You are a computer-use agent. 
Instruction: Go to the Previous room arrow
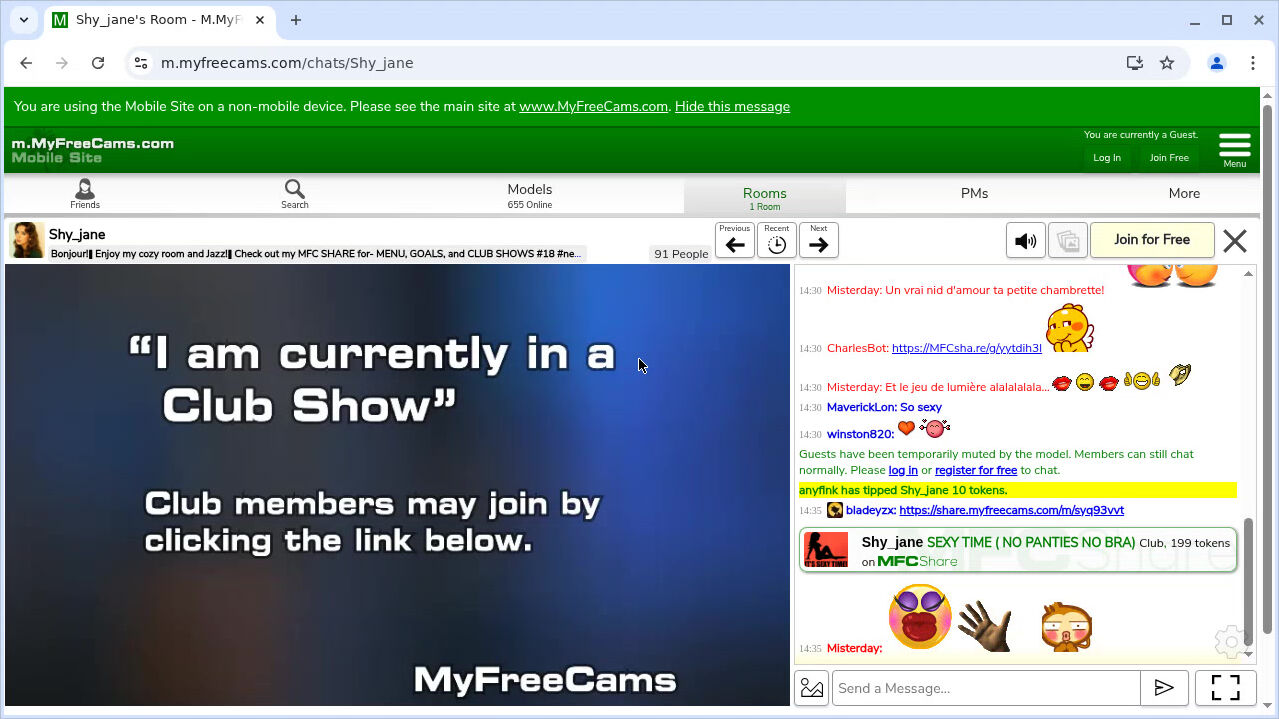pyautogui.click(x=735, y=241)
